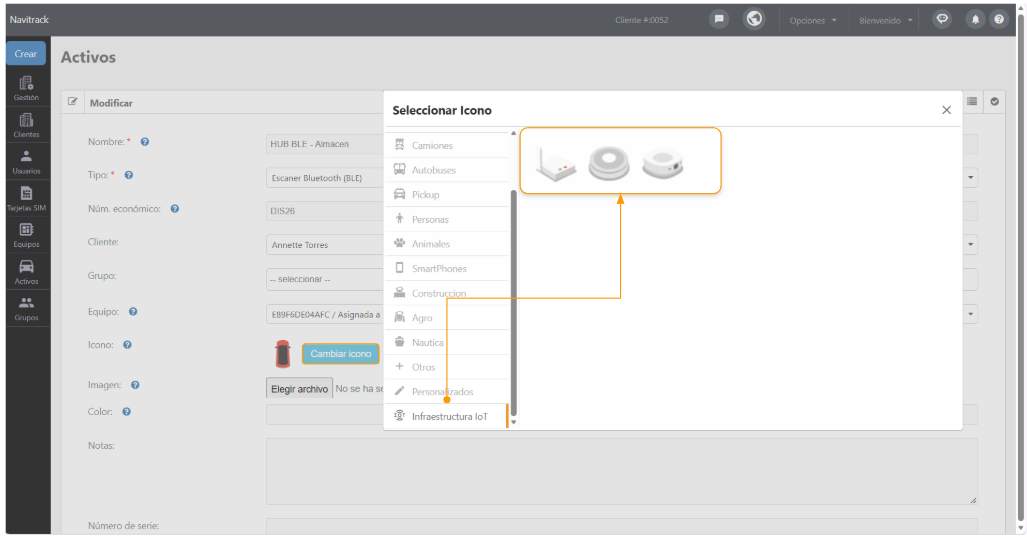Choose the router with antenna icon

tap(555, 163)
